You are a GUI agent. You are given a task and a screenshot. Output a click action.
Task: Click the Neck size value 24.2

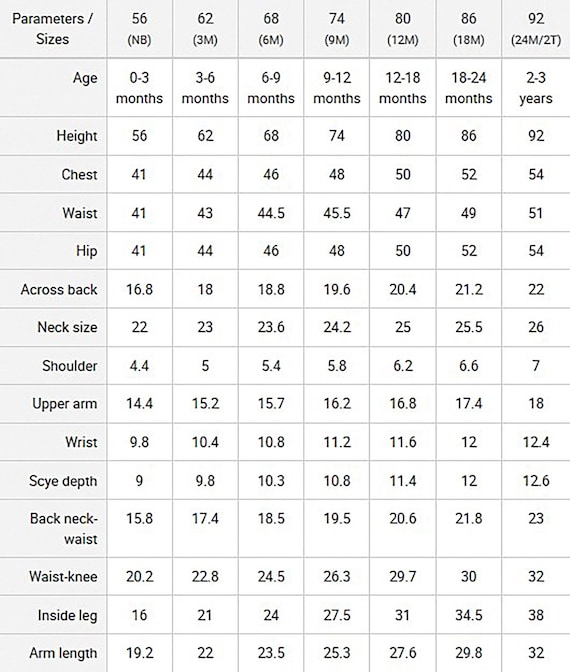click(337, 327)
